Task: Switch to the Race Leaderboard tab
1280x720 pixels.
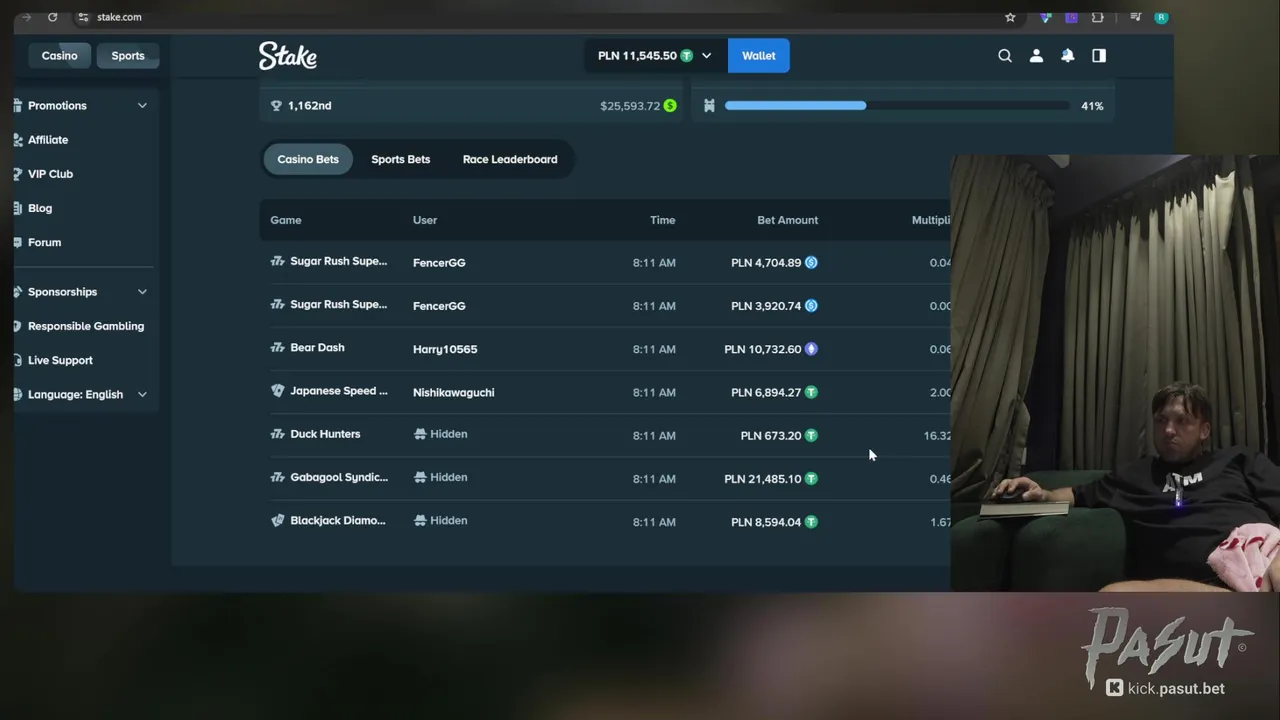Action: coord(510,159)
